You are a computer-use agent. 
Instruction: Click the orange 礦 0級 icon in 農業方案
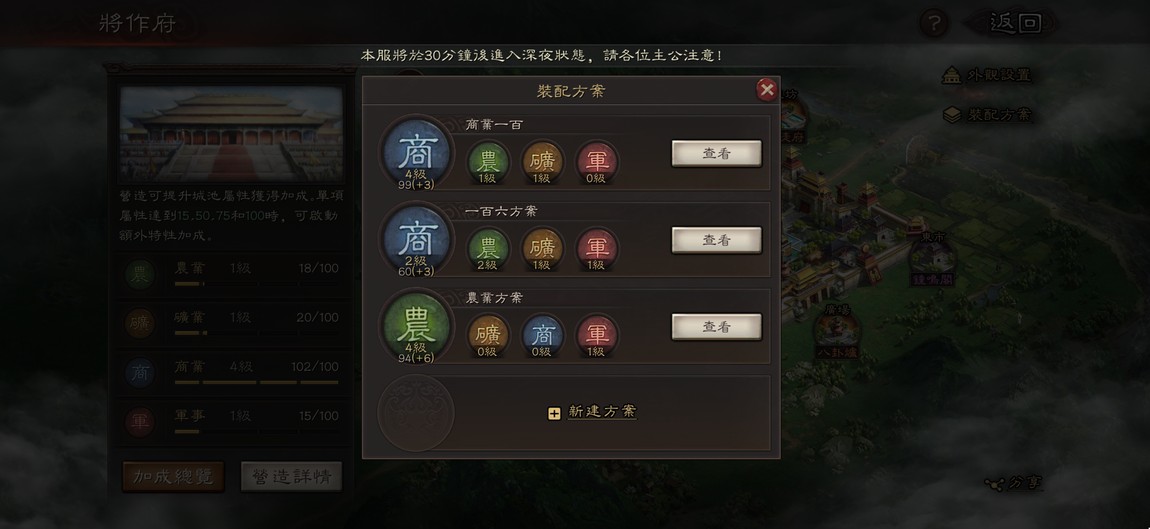[x=488, y=335]
